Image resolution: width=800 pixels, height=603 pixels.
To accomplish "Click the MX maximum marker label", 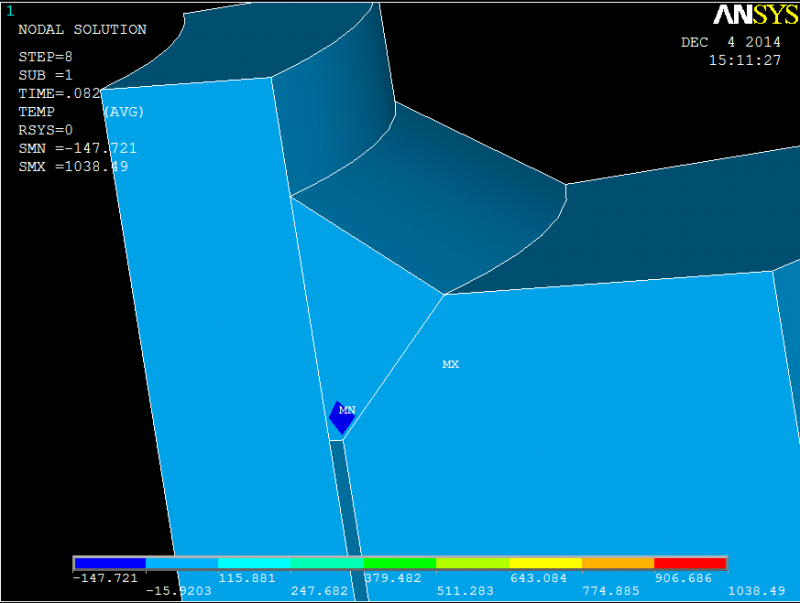I will point(451,364).
